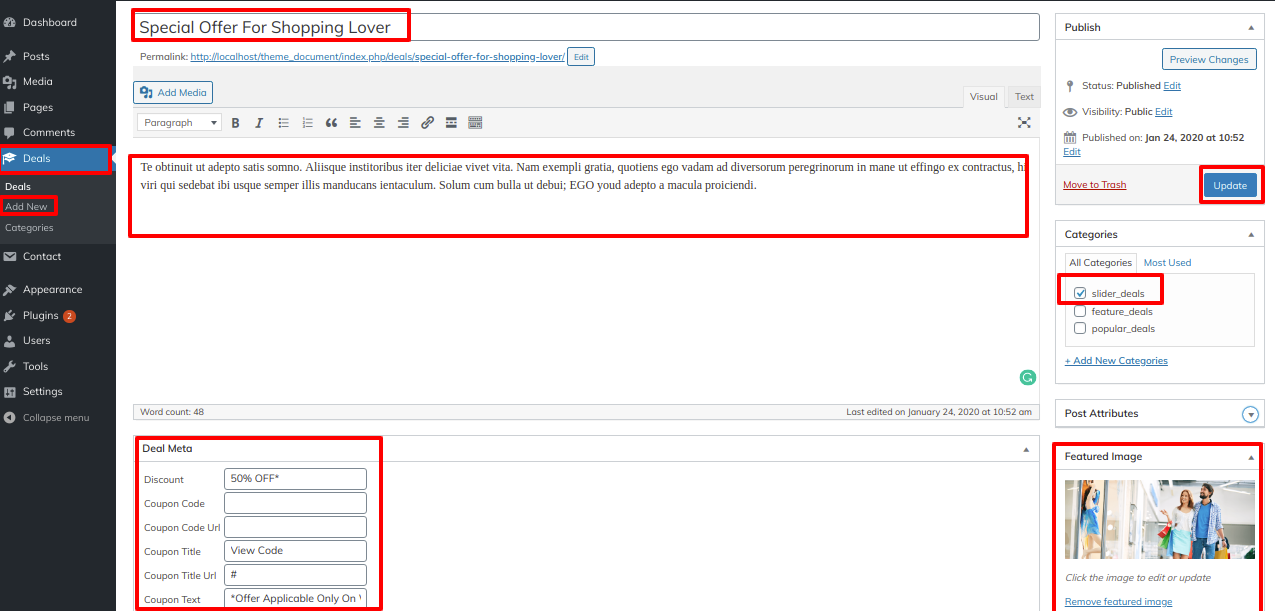
Task: Uncheck the slider_deals category
Action: click(1080, 294)
